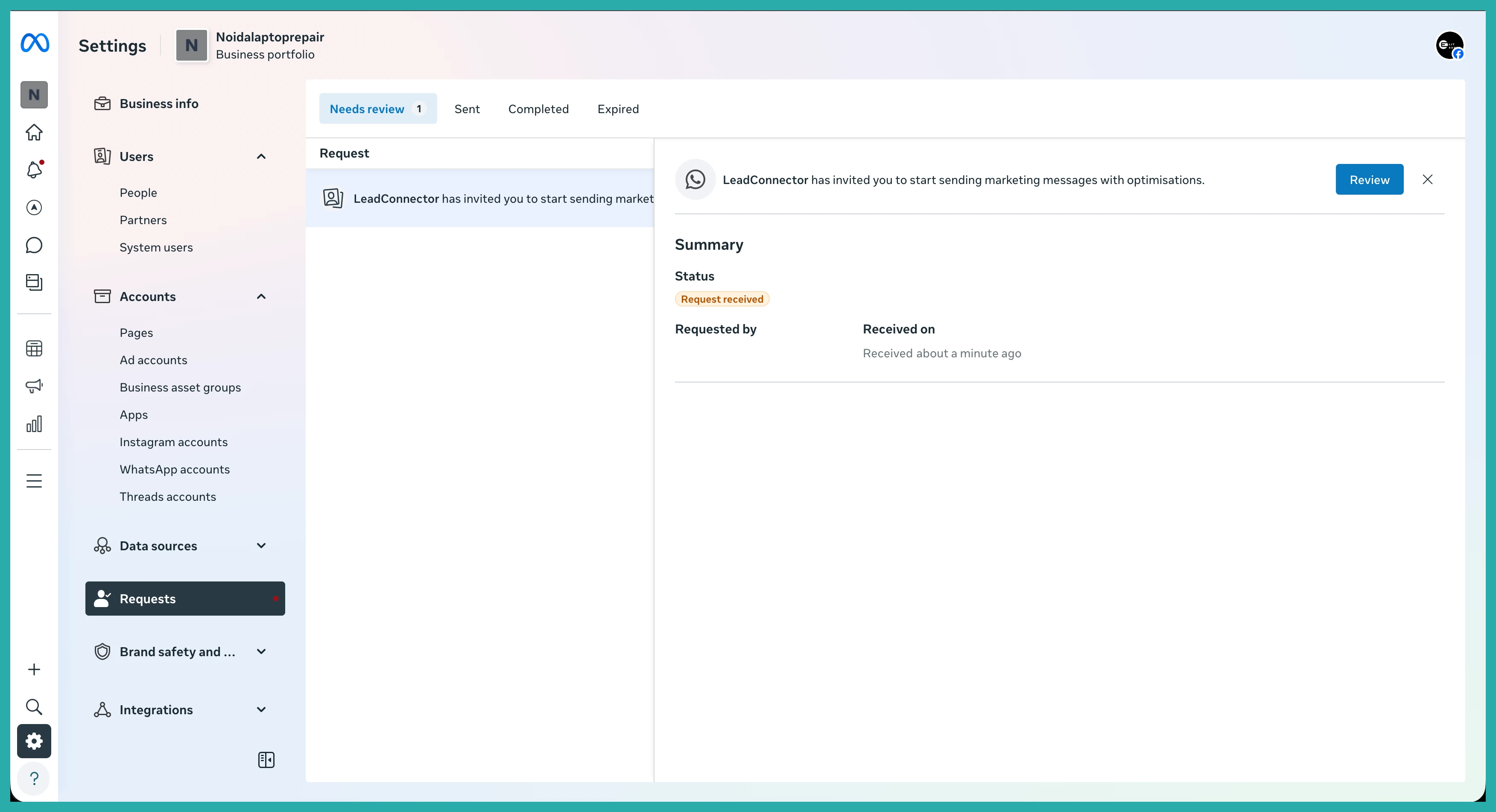Open the Home icon in left rail
1496x812 pixels.
(x=34, y=132)
